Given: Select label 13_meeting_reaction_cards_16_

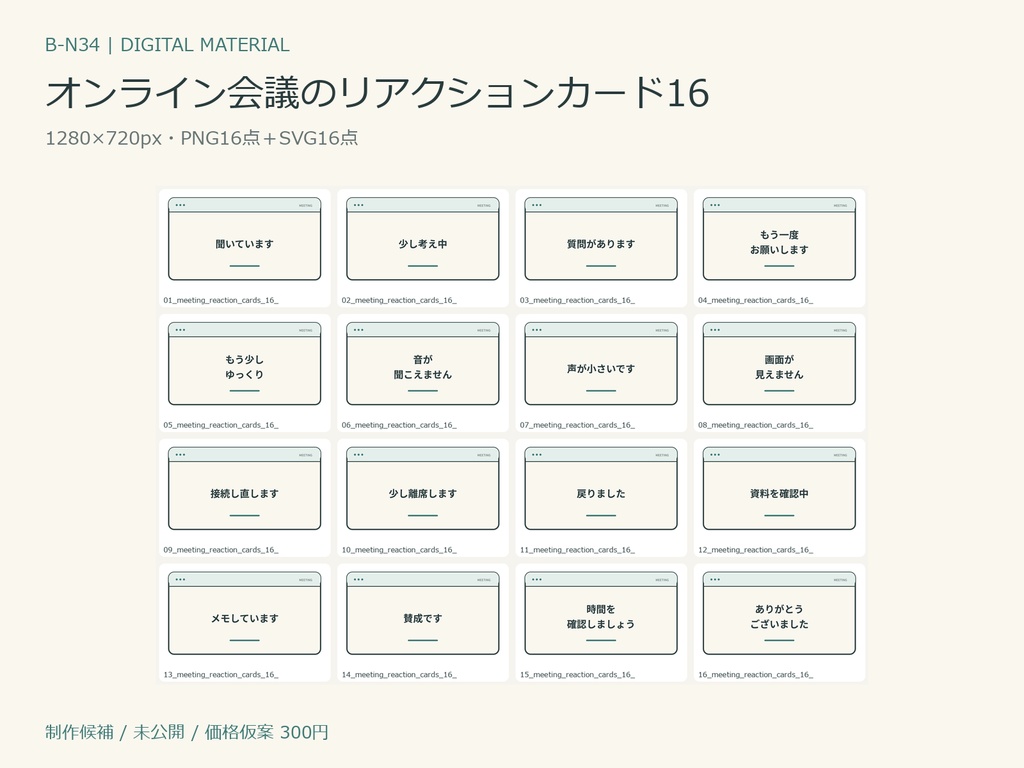Looking at the screenshot, I should click(x=221, y=675).
